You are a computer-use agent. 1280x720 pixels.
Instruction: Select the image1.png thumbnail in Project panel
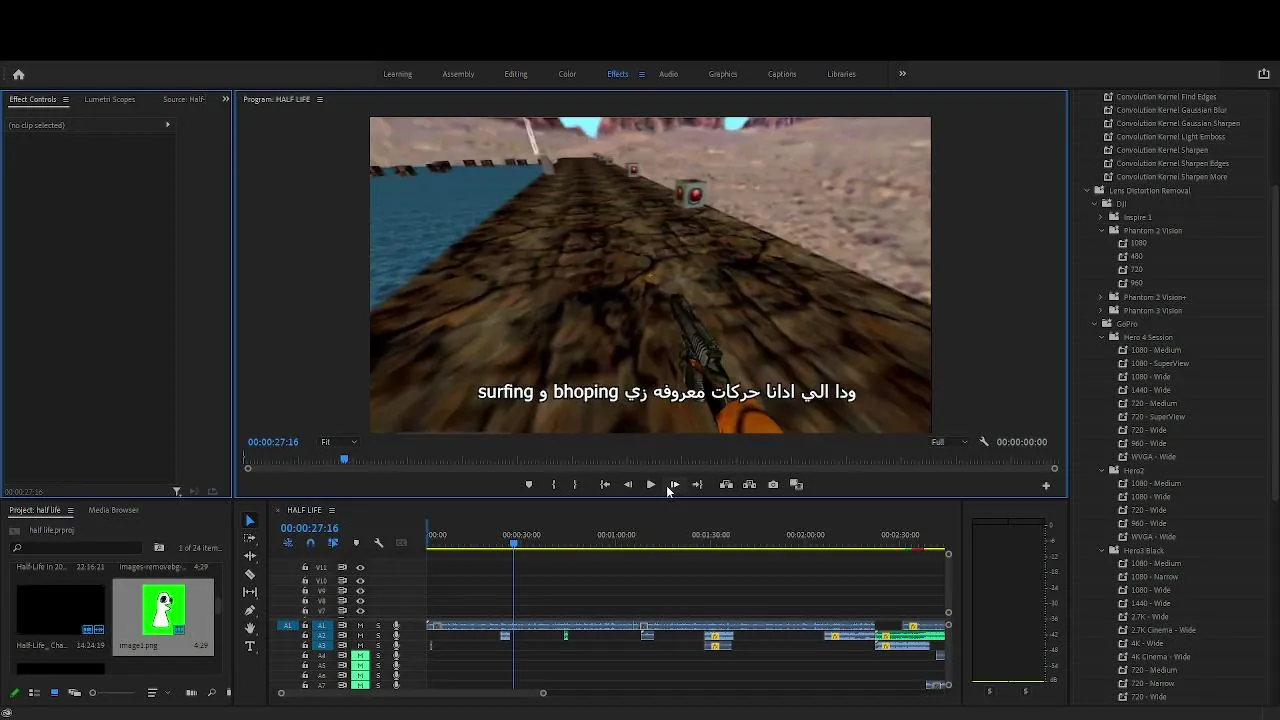[163, 609]
